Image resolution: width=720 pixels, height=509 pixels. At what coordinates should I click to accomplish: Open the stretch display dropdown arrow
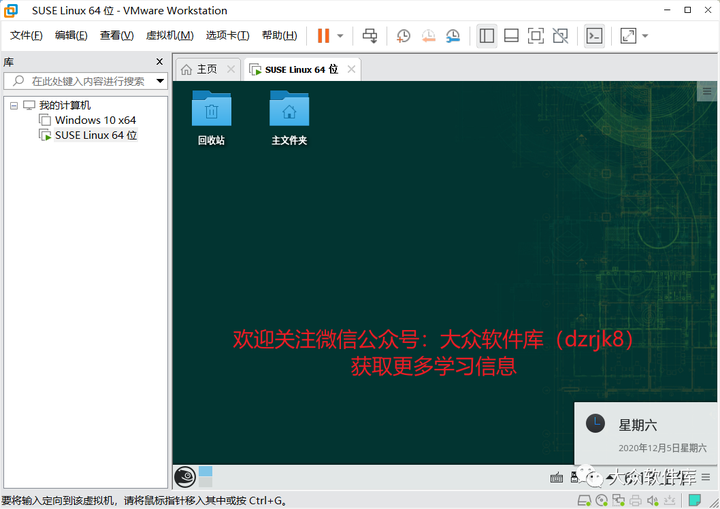[645, 36]
